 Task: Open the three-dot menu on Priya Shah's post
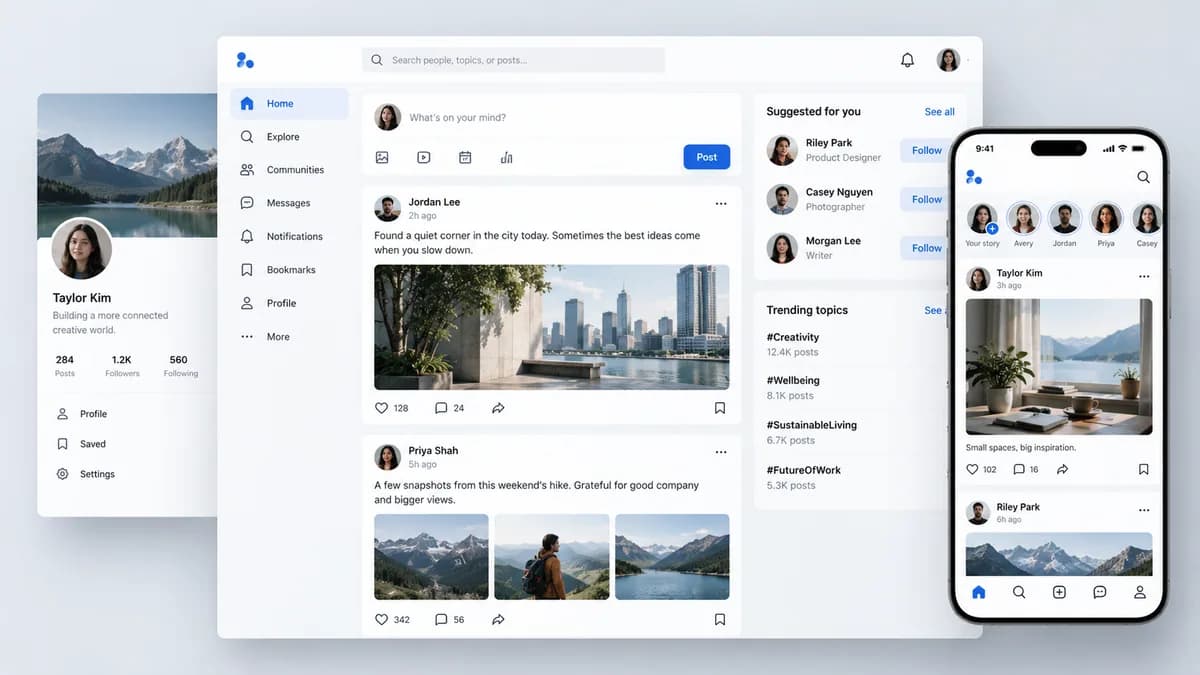click(x=721, y=452)
